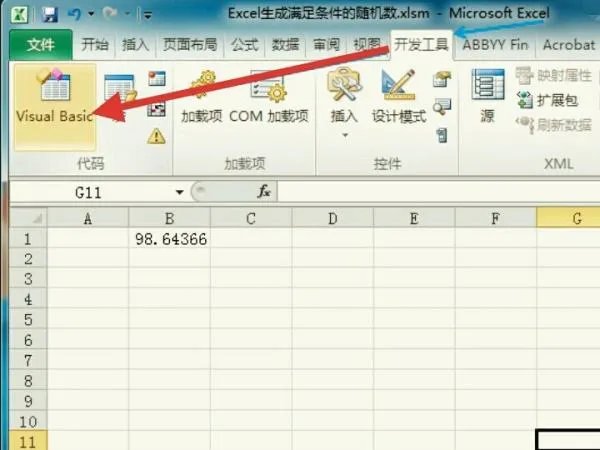Click the 扩展包 expansion packs button
This screenshot has height=450, width=600.
(549, 100)
